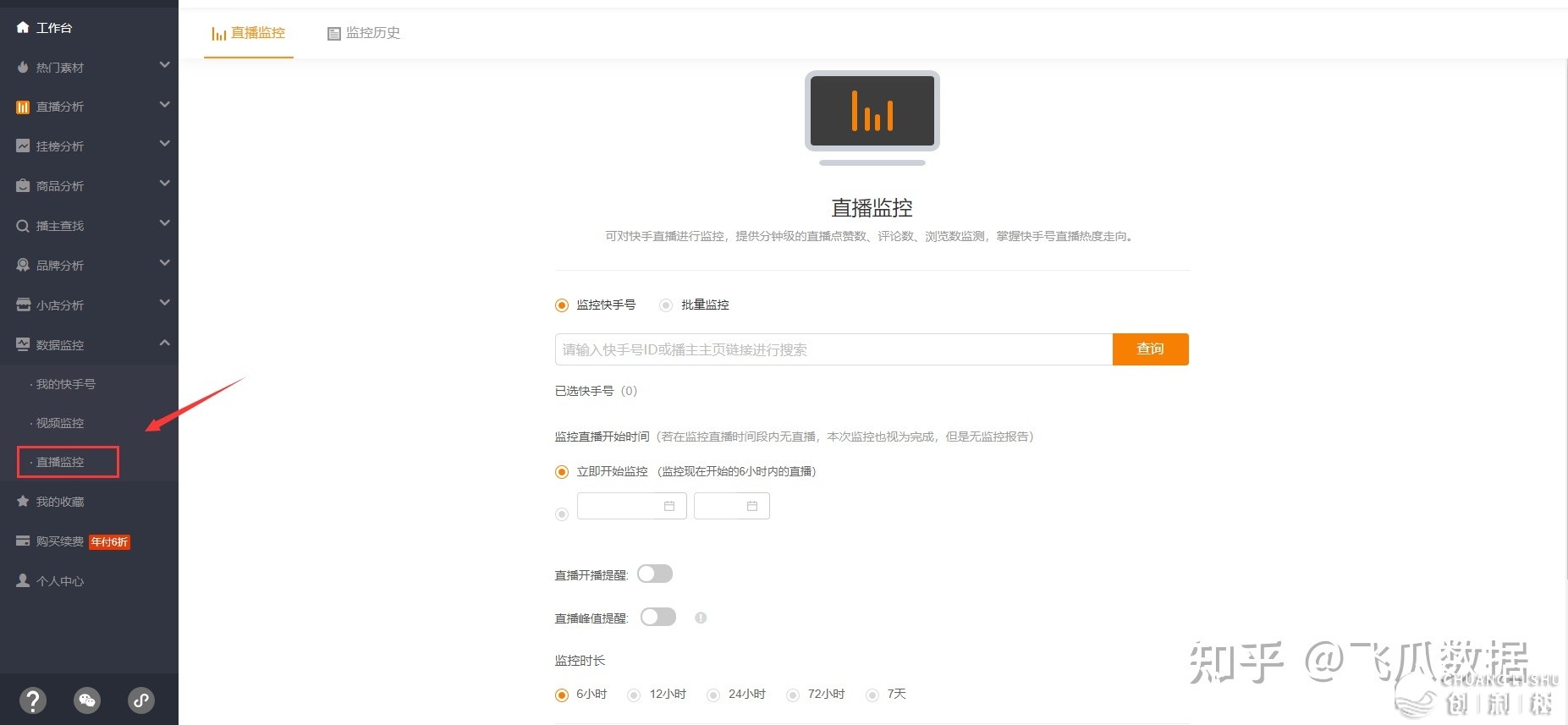Expand the 小店分析 menu chevron

(x=165, y=303)
